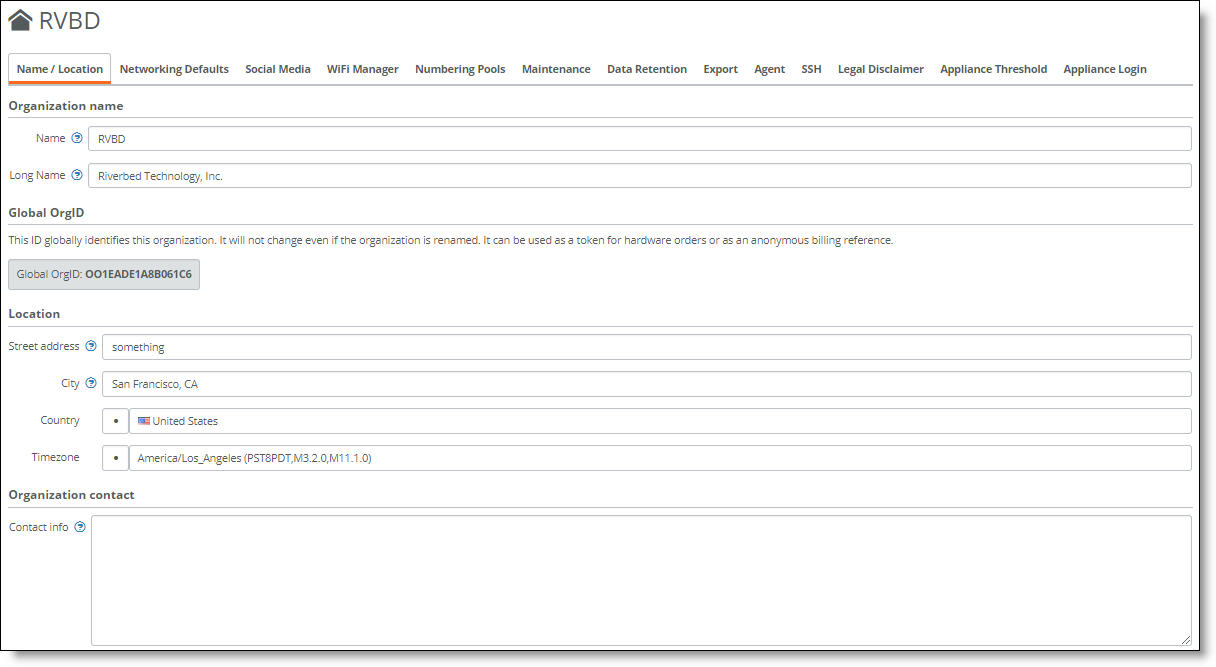Click the Name field containing RVBD
Viewport: 1216px width, 667px height.
640,138
